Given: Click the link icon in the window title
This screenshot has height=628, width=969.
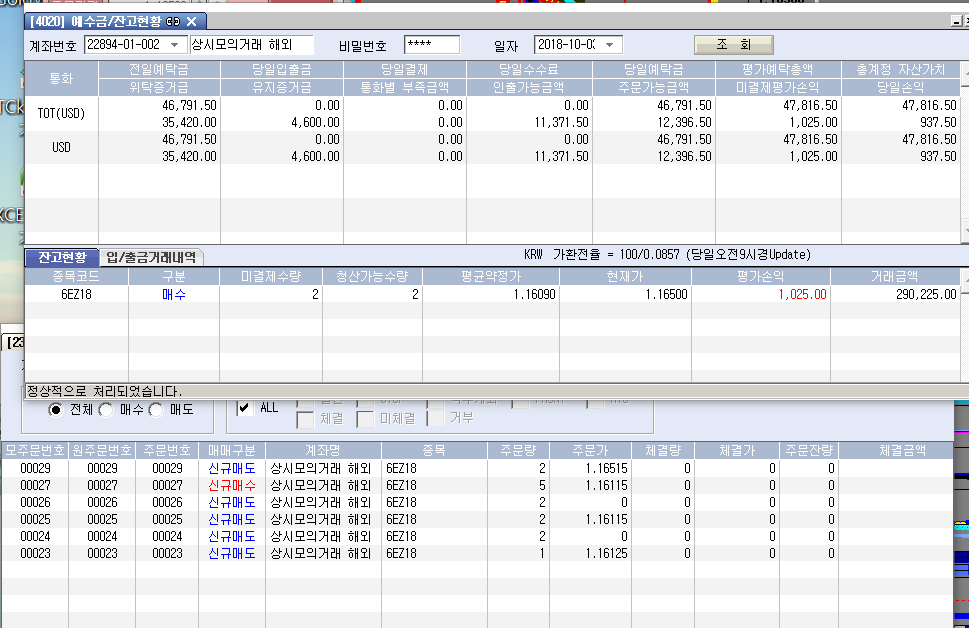Looking at the screenshot, I should coord(173,21).
